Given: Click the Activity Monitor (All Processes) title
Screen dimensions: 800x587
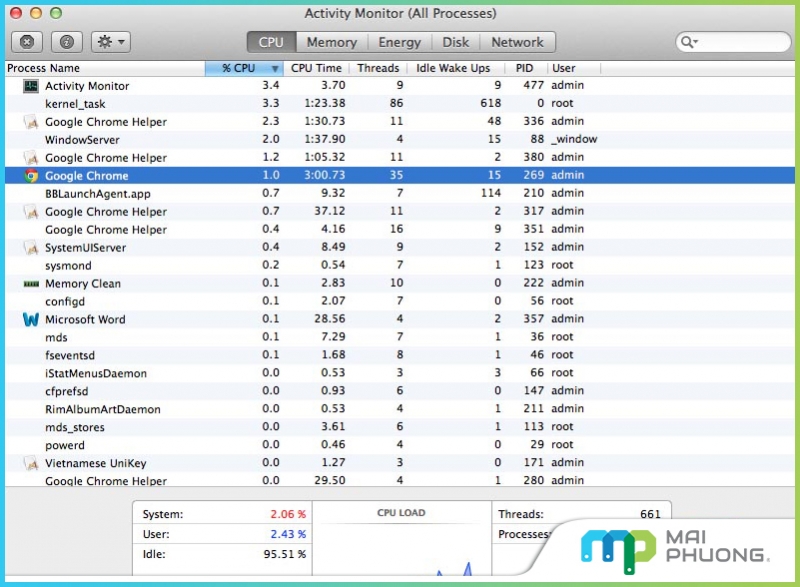Looking at the screenshot, I should 400,13.
